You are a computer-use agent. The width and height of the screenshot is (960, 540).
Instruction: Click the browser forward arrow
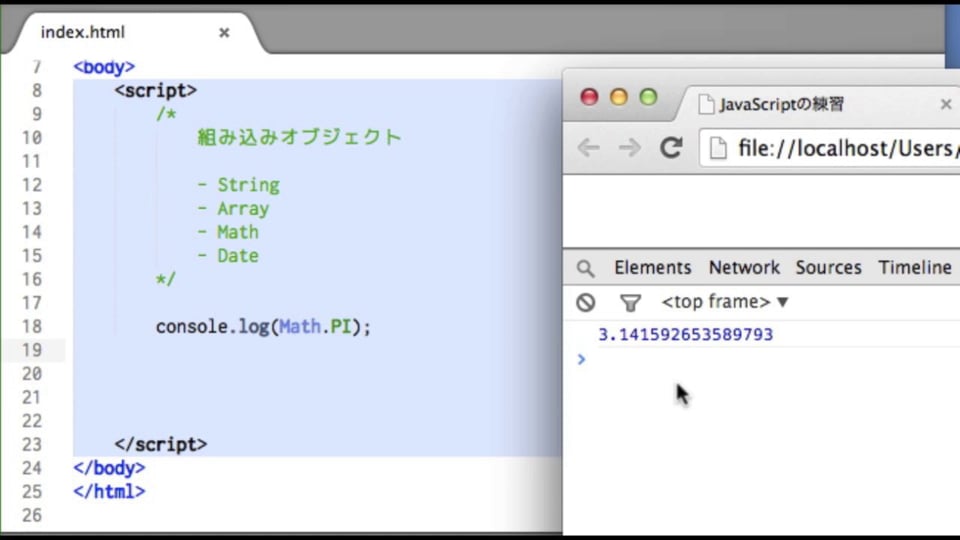(x=629, y=148)
